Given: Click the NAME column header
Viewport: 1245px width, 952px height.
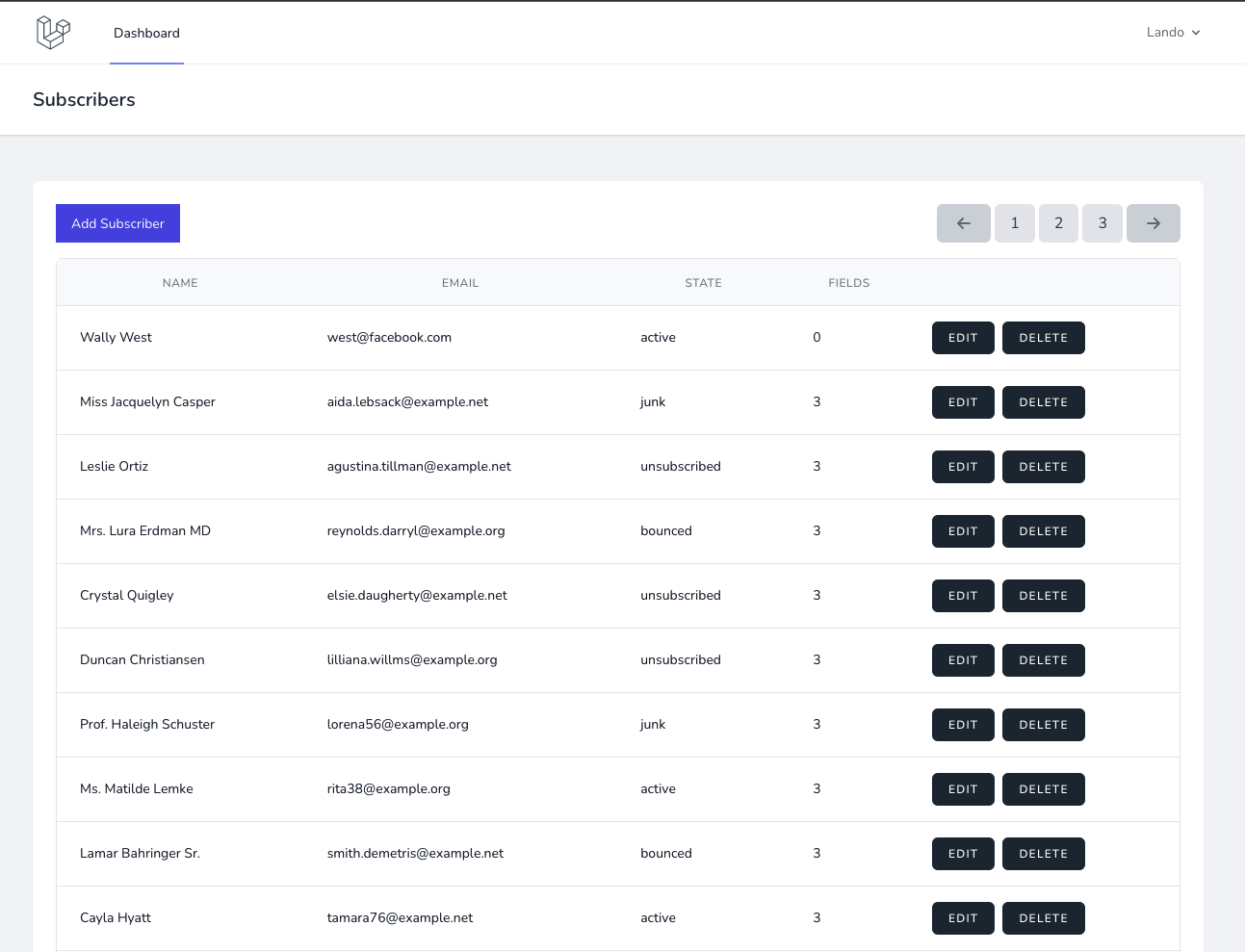Looking at the screenshot, I should 180,282.
